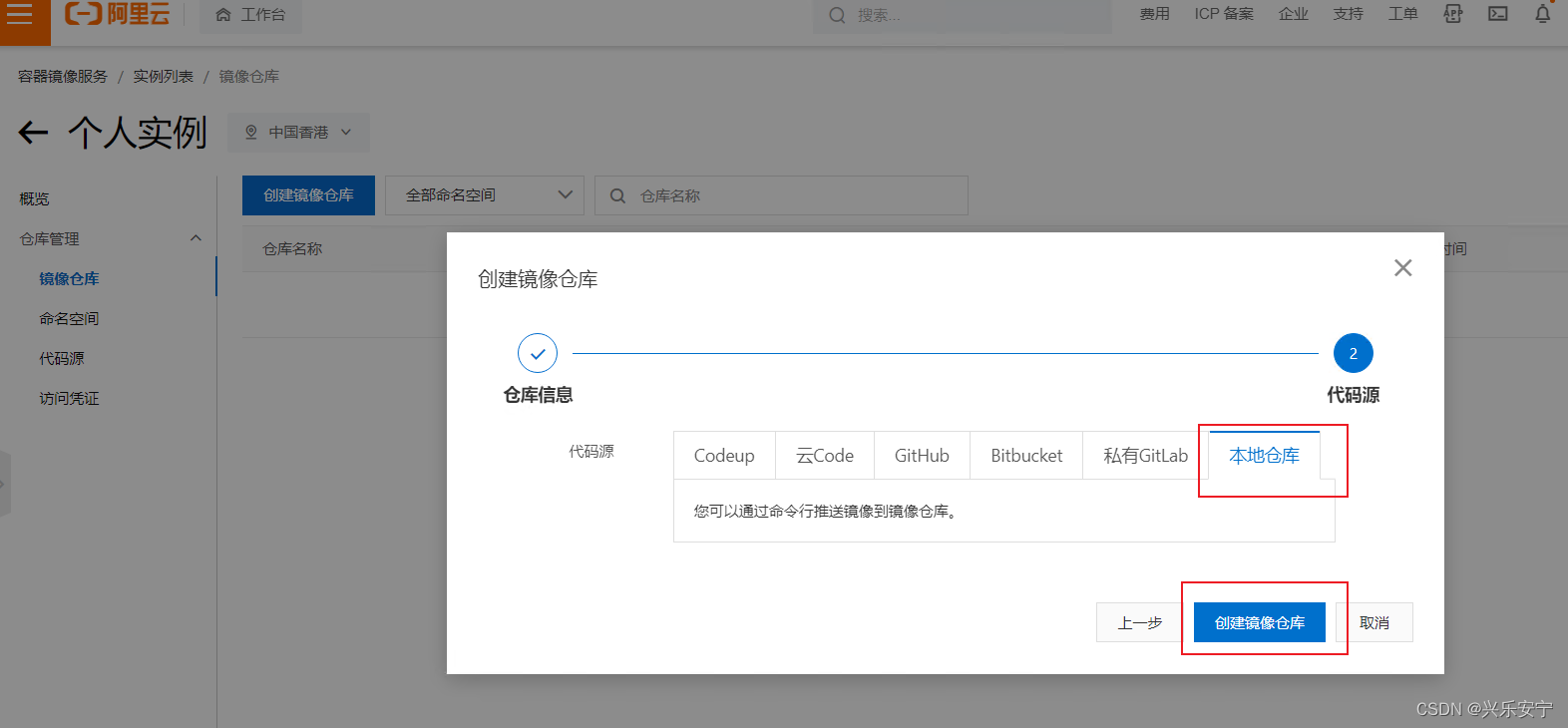Click the 阿里云 logo
This screenshot has width=1568, height=728.
point(117,14)
